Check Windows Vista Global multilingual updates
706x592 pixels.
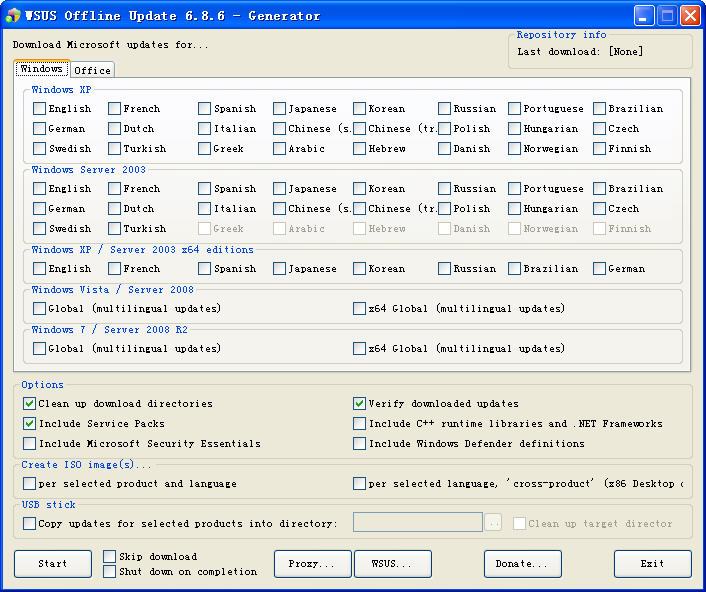(x=39, y=308)
